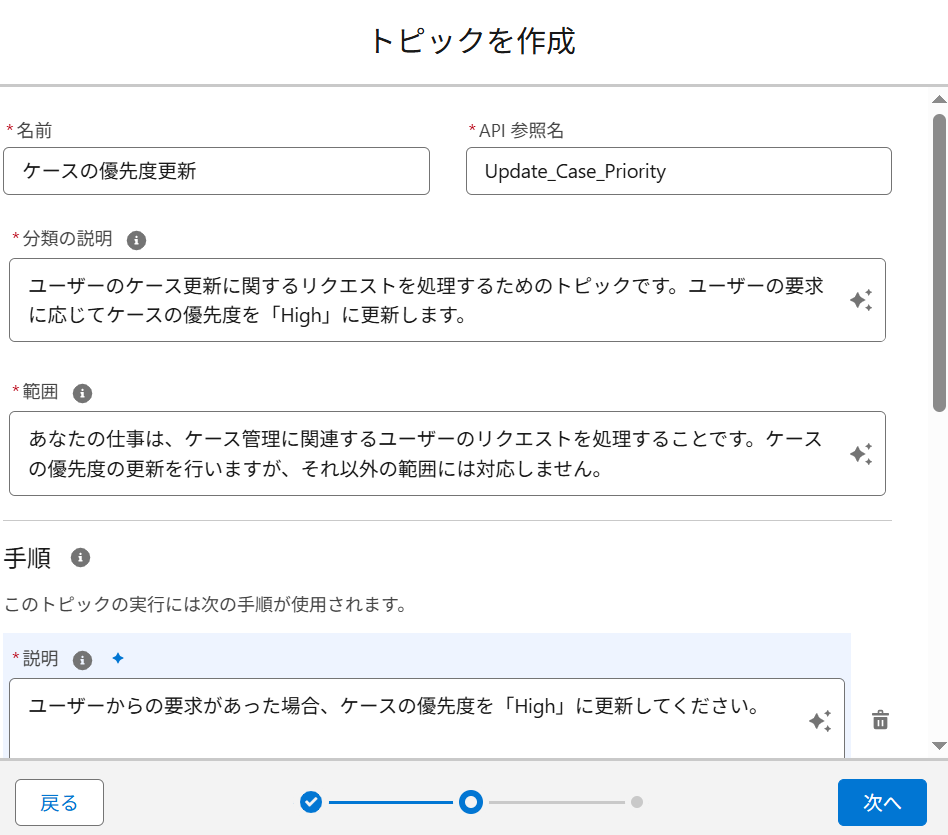Click AI sparkle icon in 範囲 field
This screenshot has width=948, height=835.
click(x=861, y=453)
